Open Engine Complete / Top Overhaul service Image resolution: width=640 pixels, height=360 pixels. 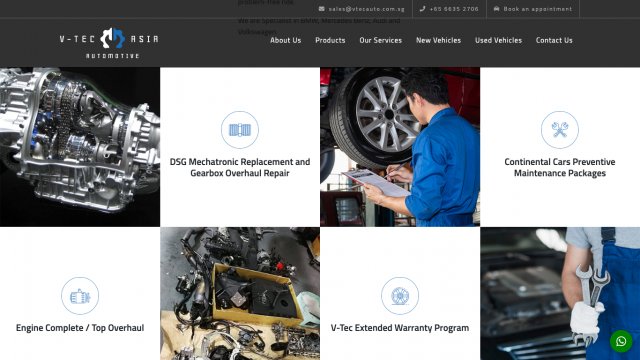pyautogui.click(x=80, y=328)
